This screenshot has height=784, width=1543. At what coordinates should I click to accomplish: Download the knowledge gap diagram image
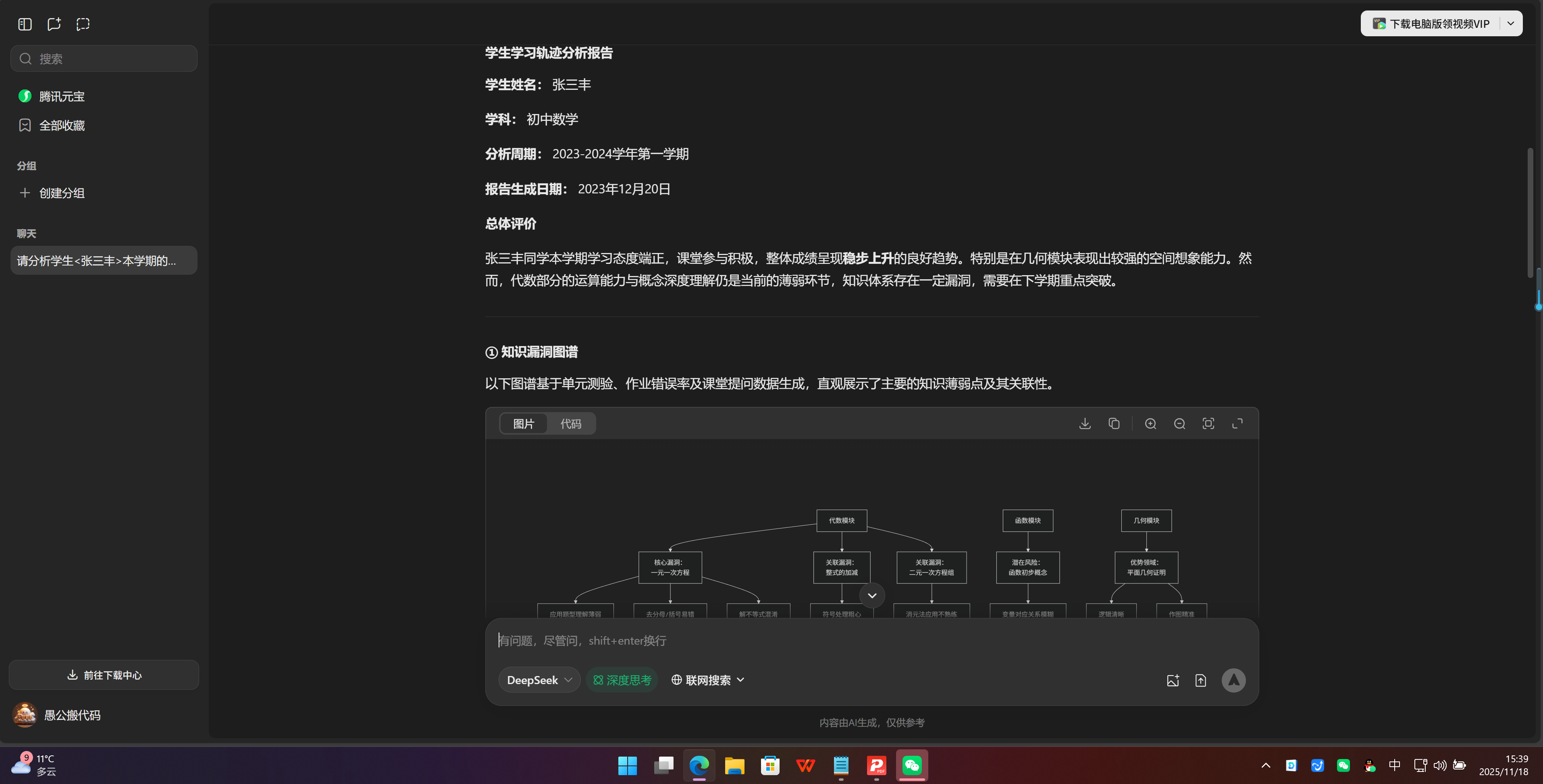(1085, 423)
